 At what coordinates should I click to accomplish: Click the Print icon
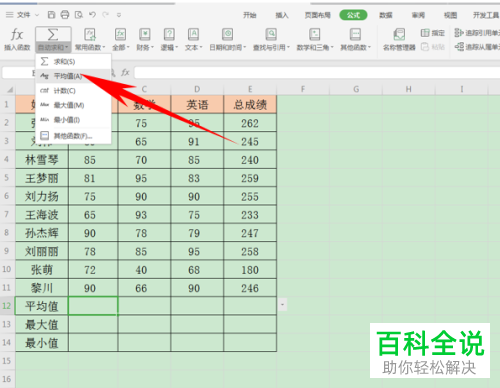click(65, 15)
